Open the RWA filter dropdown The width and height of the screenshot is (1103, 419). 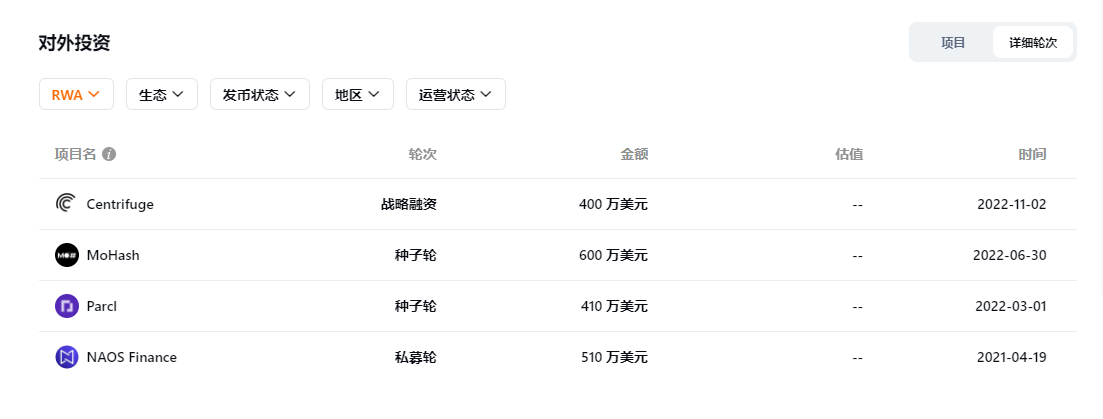pyautogui.click(x=76, y=95)
